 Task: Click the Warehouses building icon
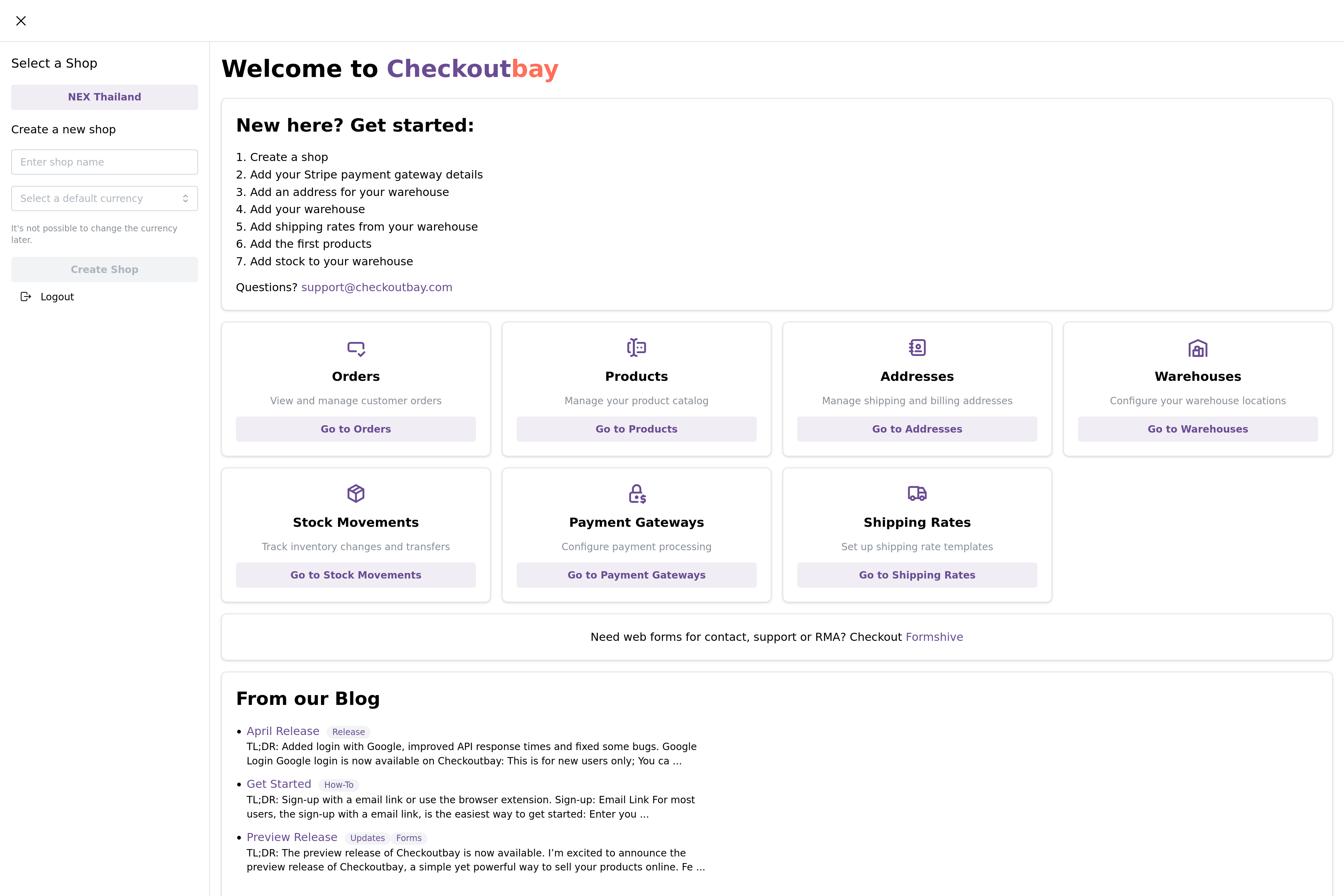(x=1198, y=348)
